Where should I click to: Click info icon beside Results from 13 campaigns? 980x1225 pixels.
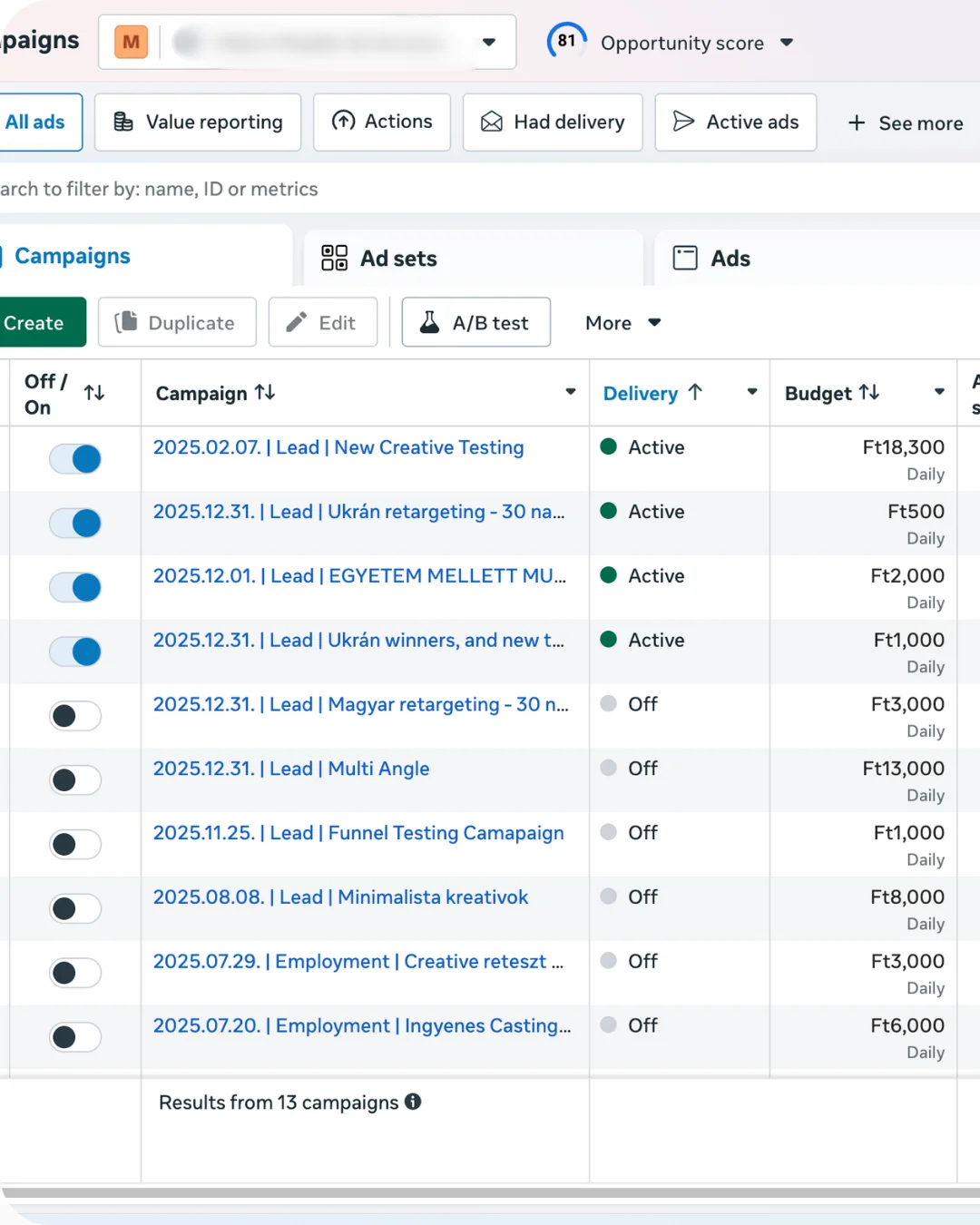413,1102
